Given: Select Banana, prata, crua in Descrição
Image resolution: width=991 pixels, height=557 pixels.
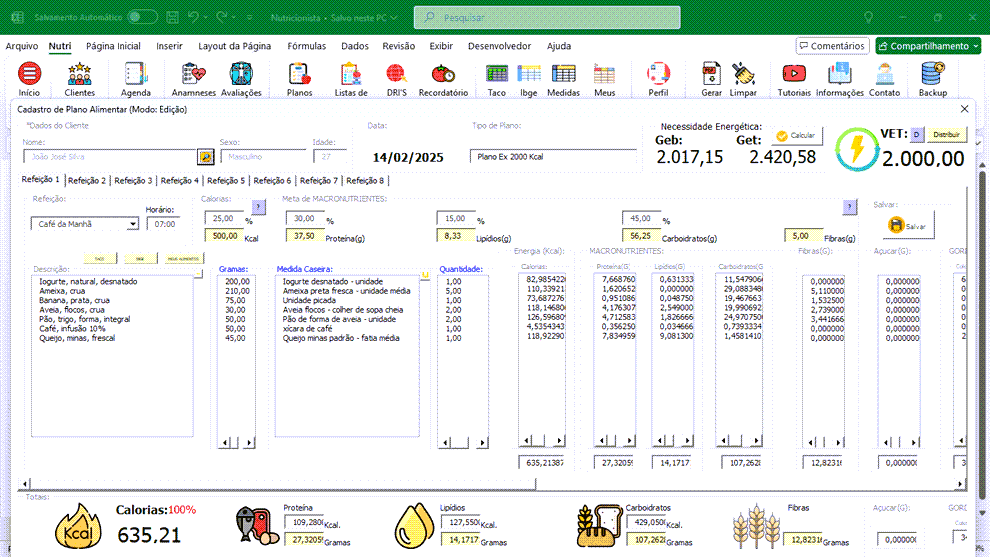Looking at the screenshot, I should click(74, 300).
